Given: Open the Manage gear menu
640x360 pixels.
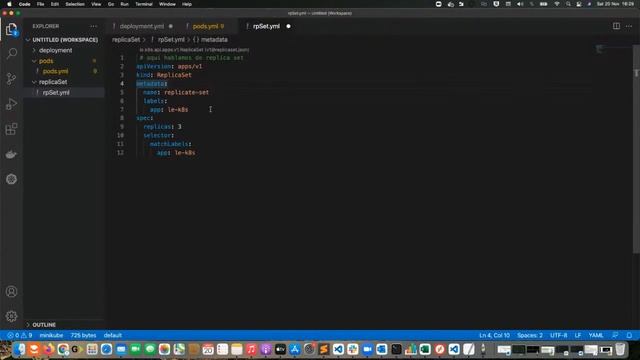Looking at the screenshot, I should [11, 316].
